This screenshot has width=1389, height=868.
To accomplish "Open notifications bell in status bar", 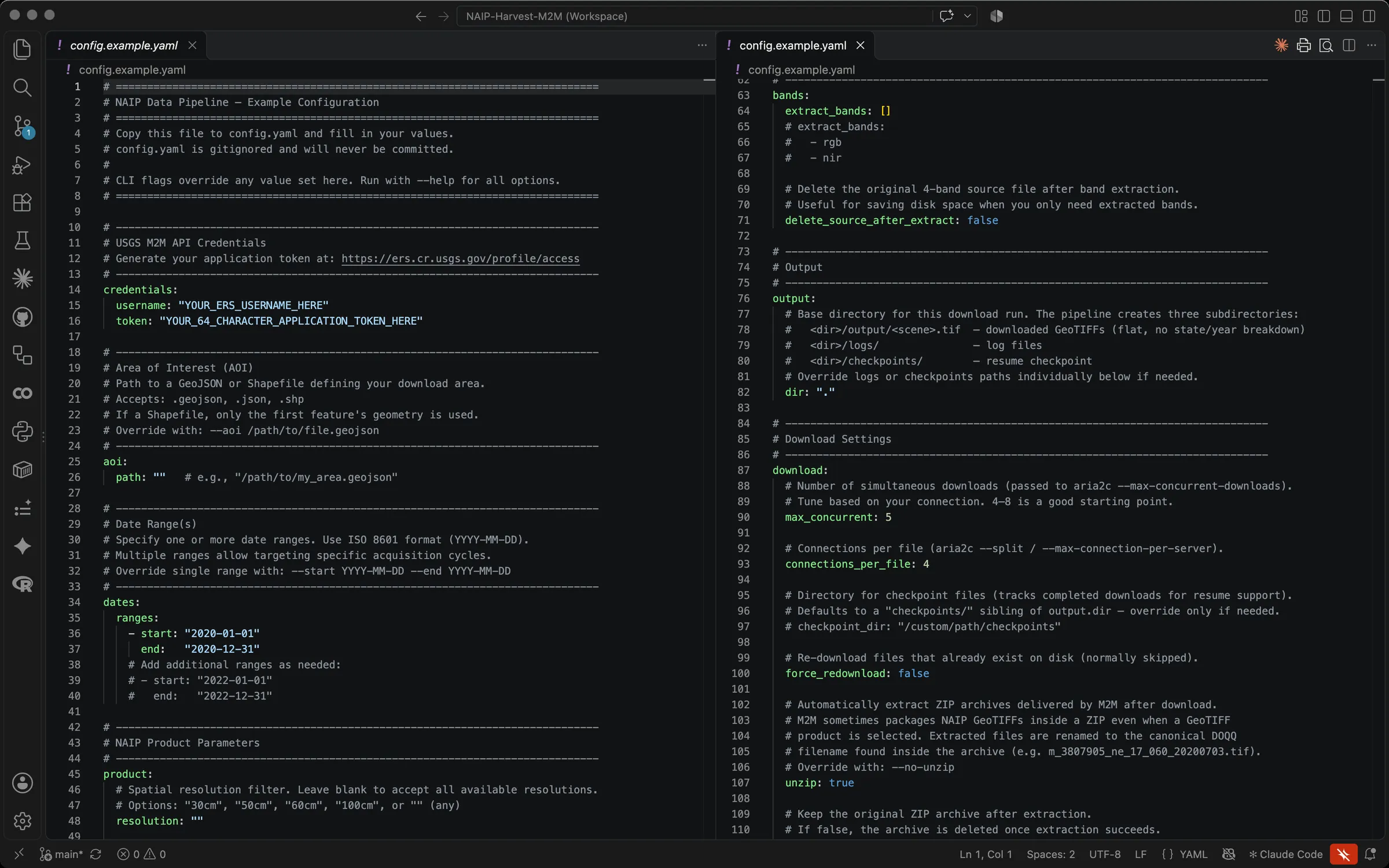I will click(x=1370, y=854).
